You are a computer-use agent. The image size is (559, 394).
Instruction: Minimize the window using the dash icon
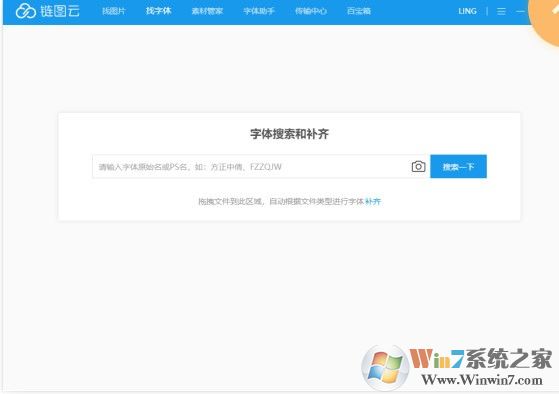coord(520,11)
